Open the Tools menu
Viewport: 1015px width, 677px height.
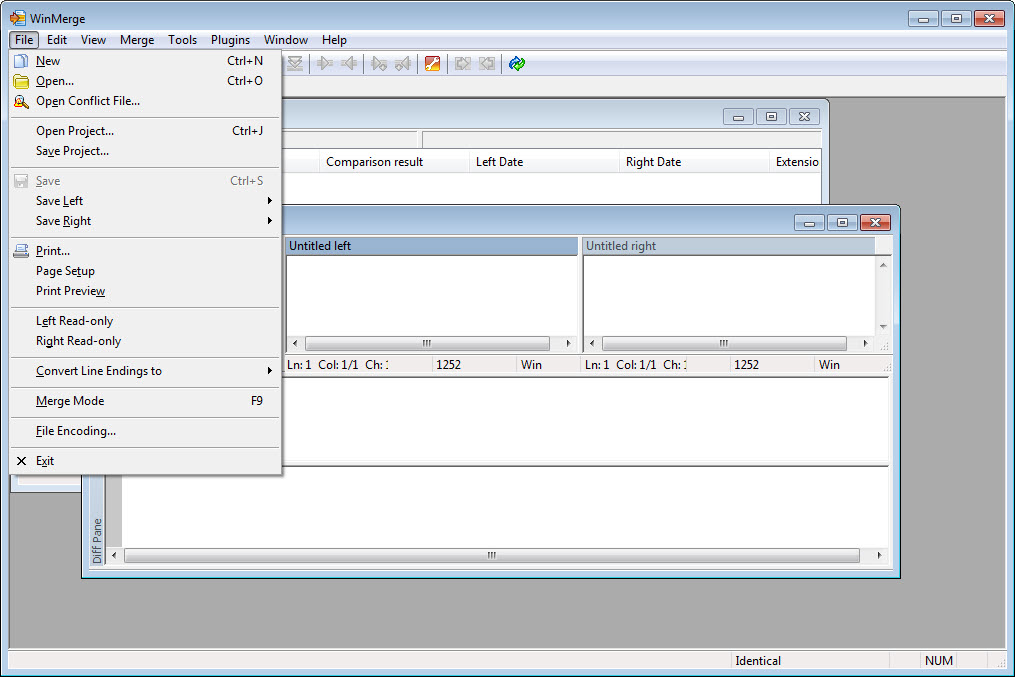click(183, 39)
